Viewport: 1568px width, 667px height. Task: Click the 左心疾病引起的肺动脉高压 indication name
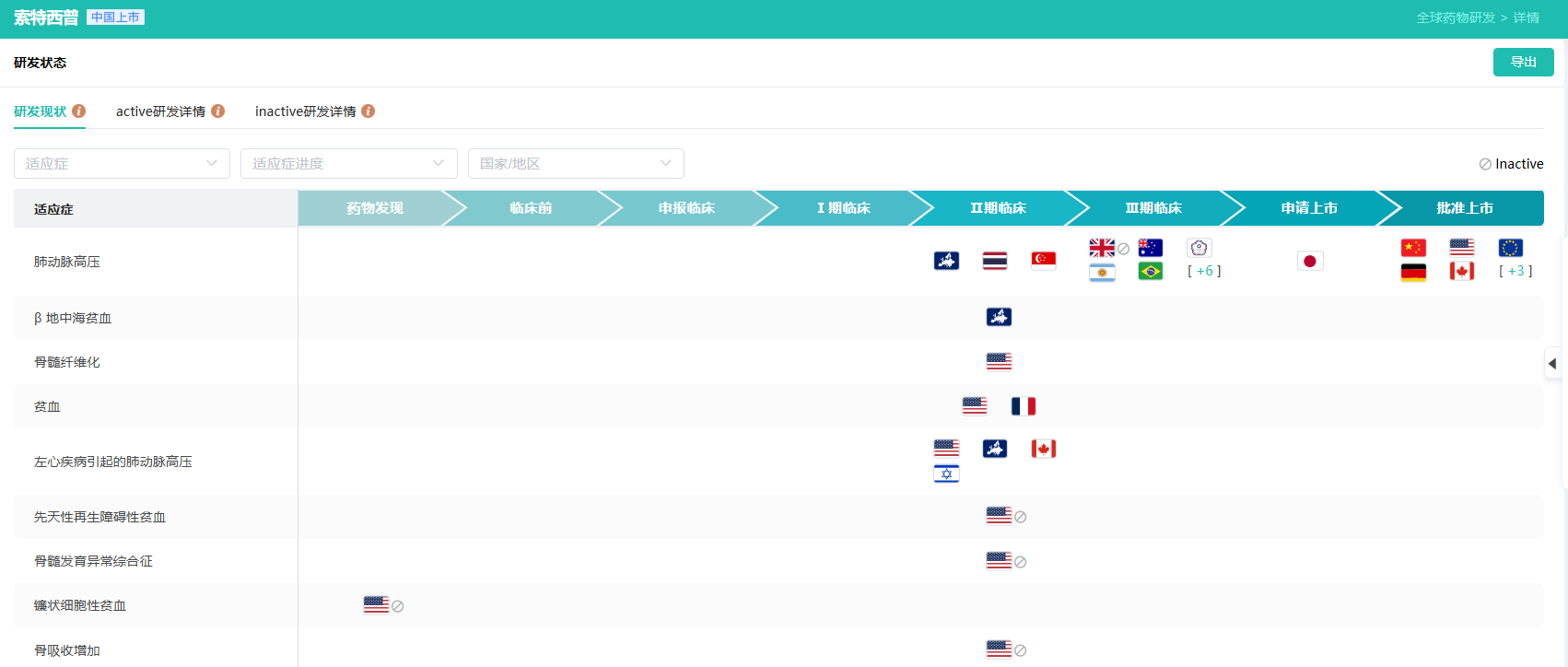113,462
